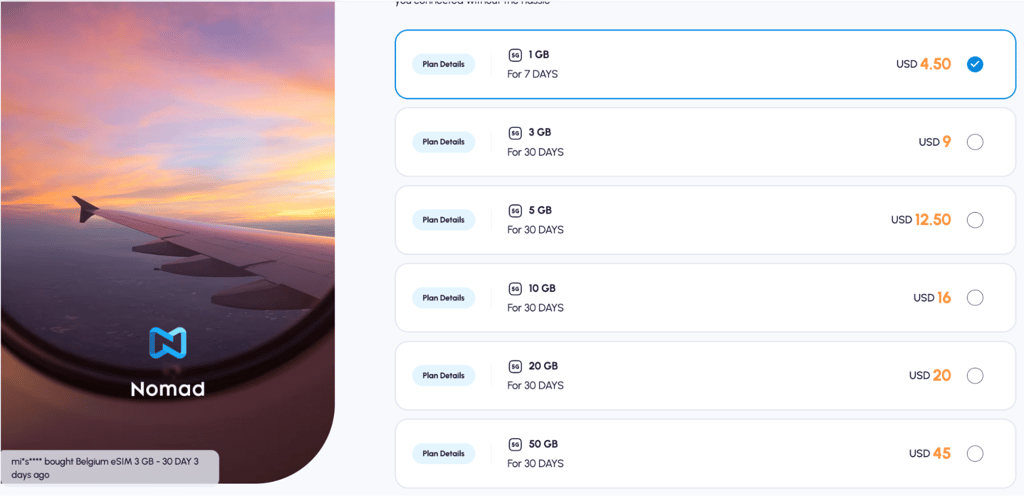The height and width of the screenshot is (496, 1024).
Task: Click the '1 GB' data amount label
Action: tap(539, 55)
